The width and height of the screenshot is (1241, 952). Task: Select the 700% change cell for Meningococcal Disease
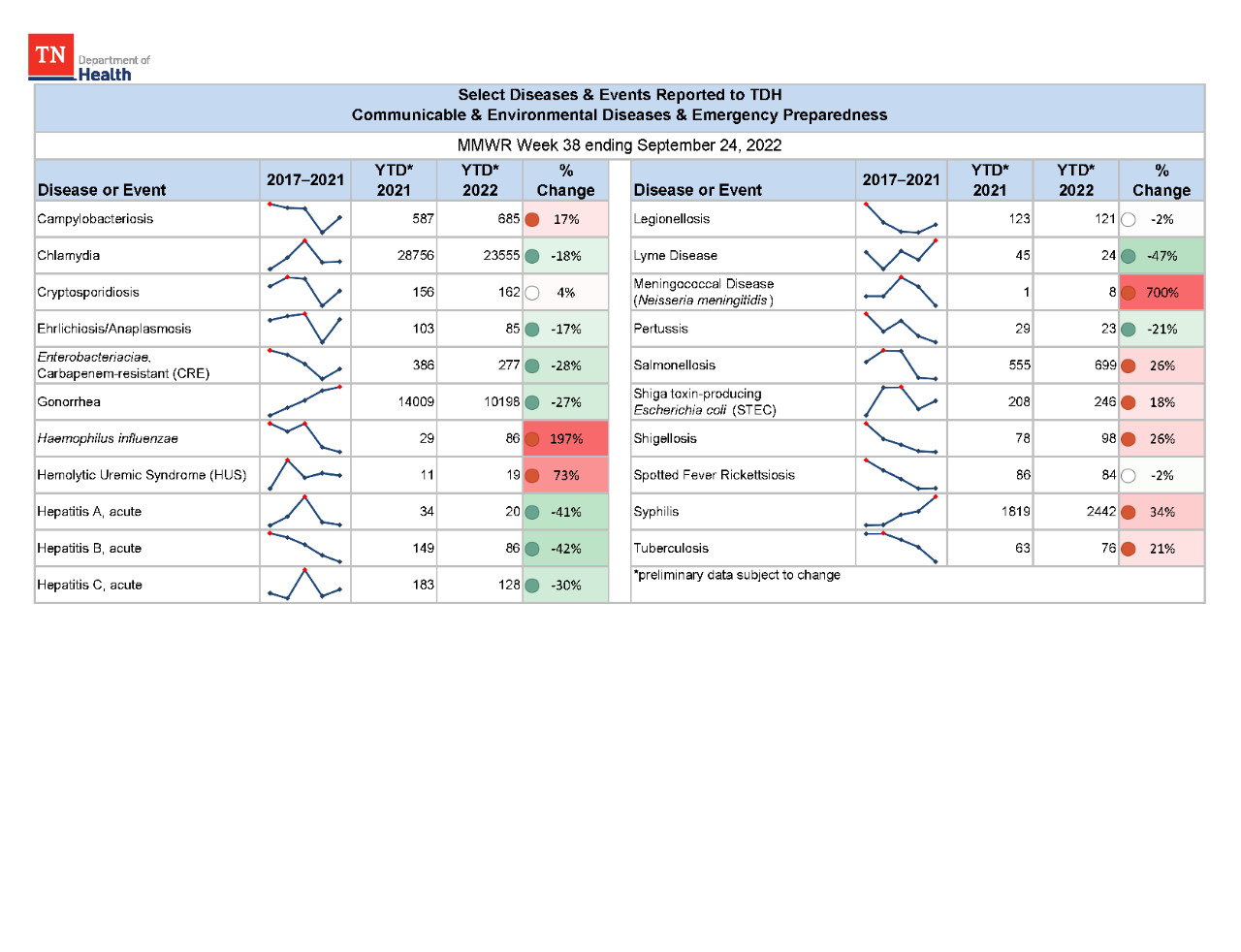click(x=1161, y=292)
